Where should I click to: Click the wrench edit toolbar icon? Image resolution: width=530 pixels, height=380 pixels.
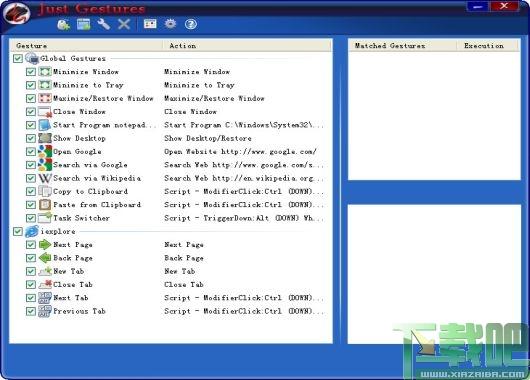coord(104,24)
